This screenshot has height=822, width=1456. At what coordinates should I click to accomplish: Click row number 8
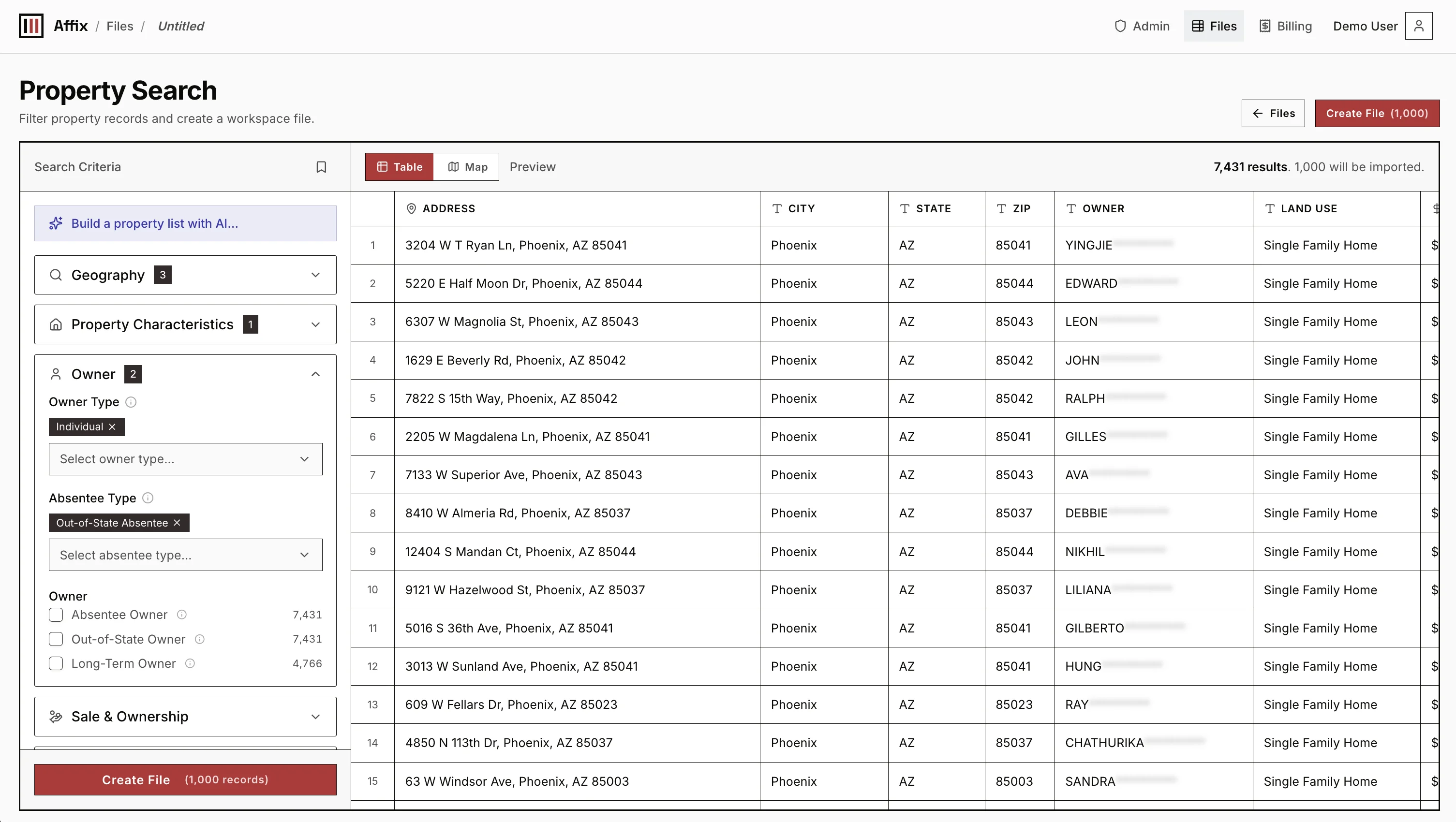372,513
